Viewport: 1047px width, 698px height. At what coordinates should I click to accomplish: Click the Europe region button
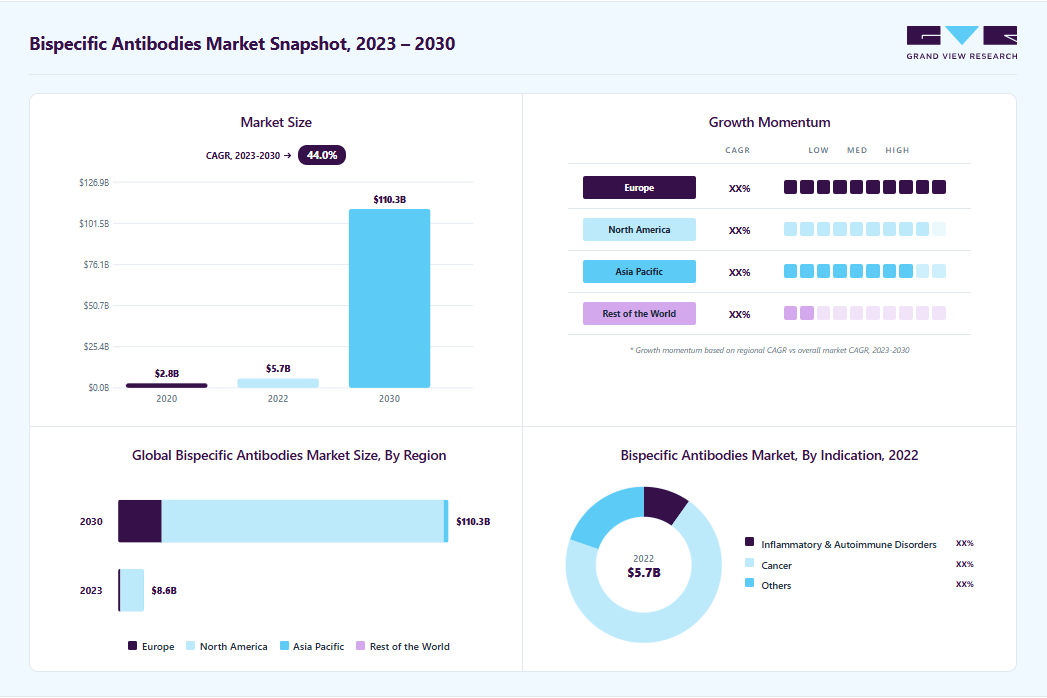(639, 188)
